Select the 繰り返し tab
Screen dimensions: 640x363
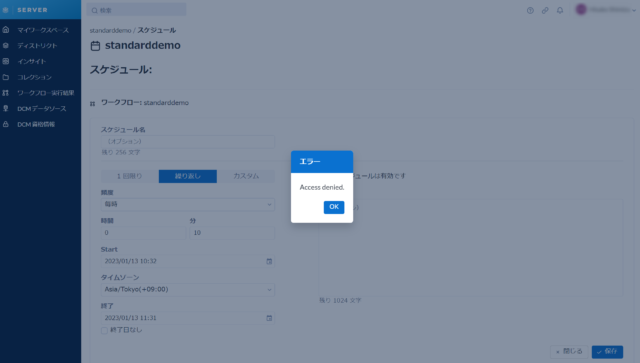[x=188, y=176]
